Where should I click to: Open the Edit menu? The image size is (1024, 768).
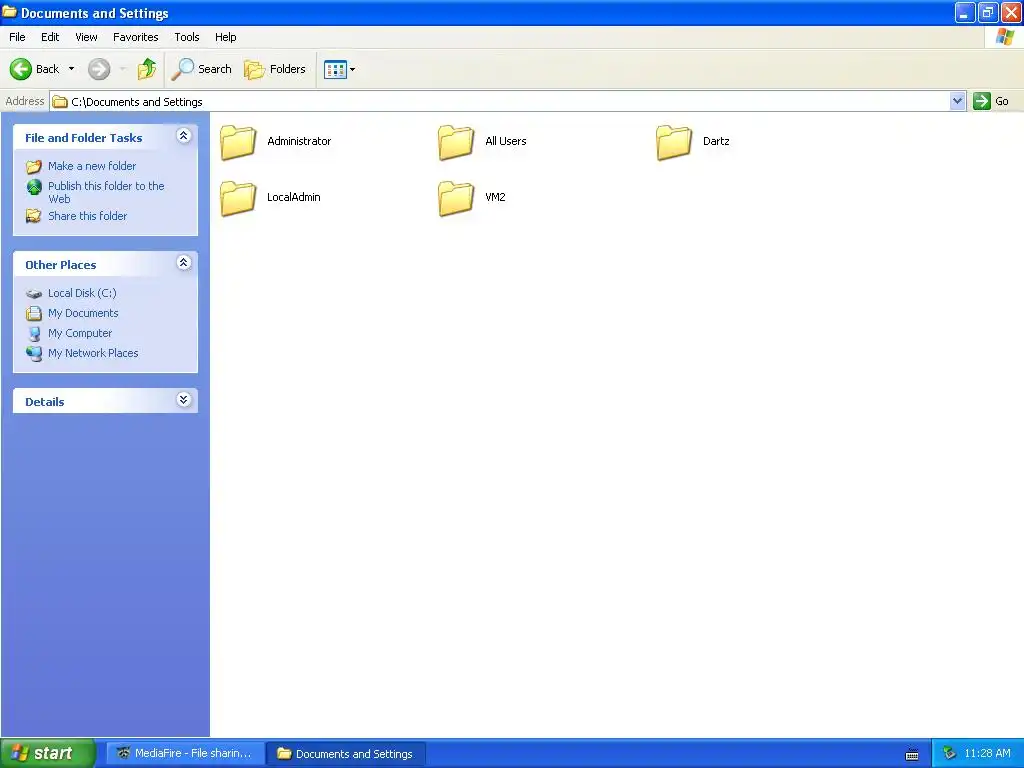[x=50, y=37]
